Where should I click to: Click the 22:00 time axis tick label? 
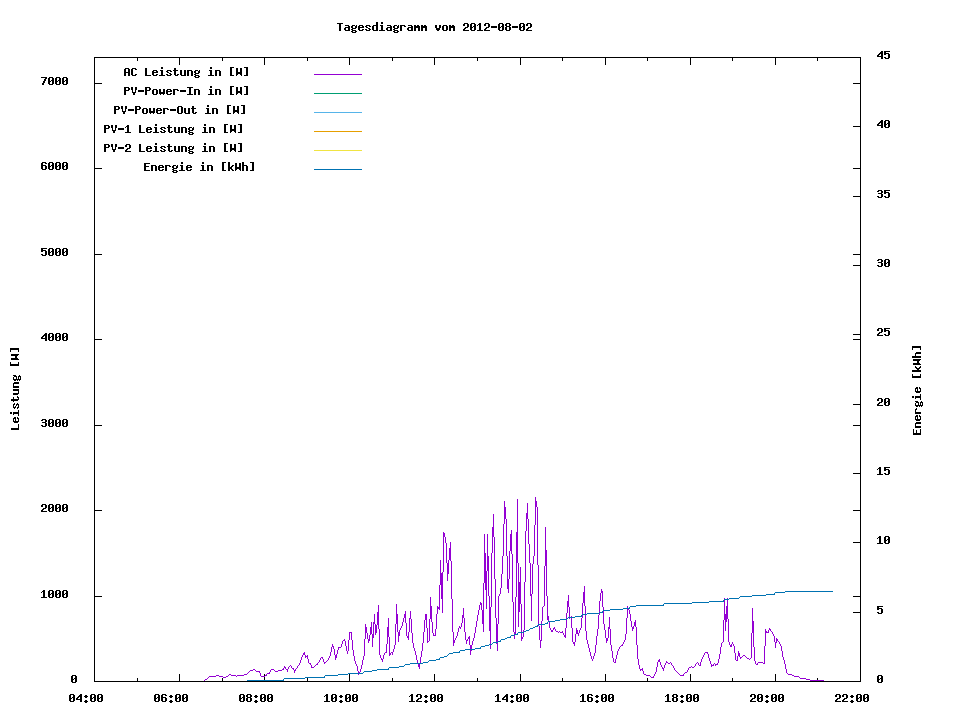pyautogui.click(x=850, y=698)
